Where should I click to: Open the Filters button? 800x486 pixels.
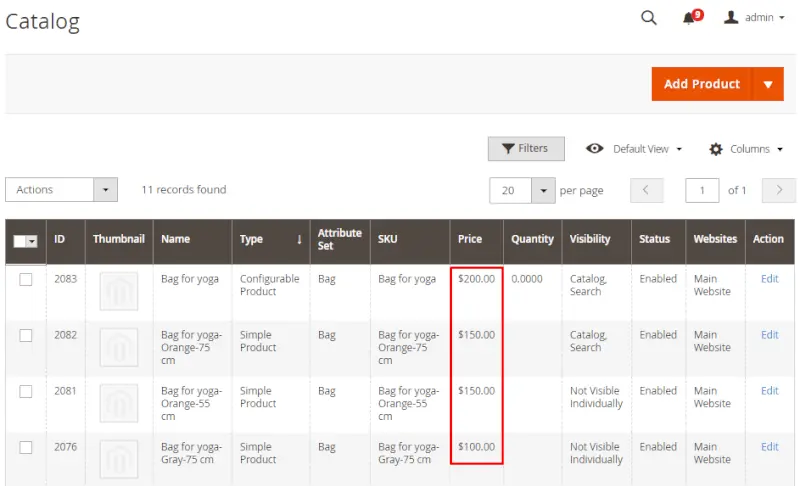pyautogui.click(x=526, y=149)
